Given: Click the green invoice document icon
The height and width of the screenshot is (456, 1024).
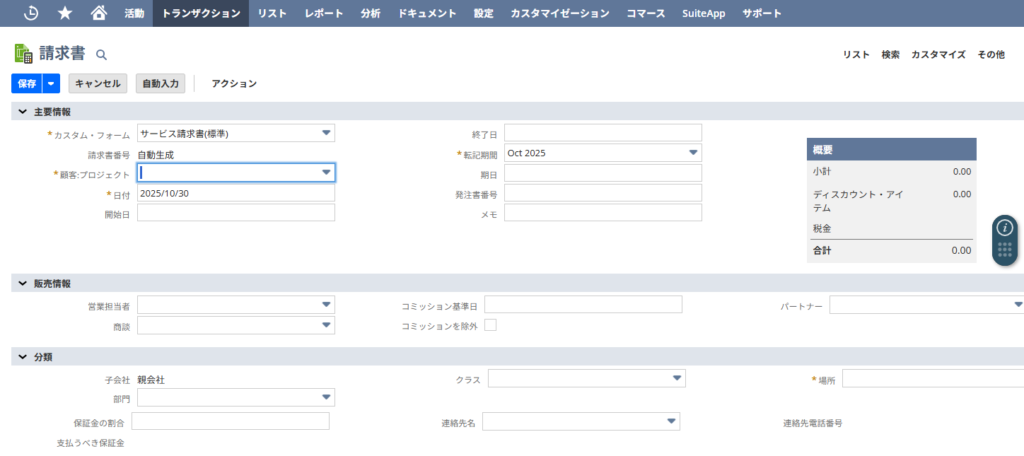Looking at the screenshot, I should coord(23,54).
